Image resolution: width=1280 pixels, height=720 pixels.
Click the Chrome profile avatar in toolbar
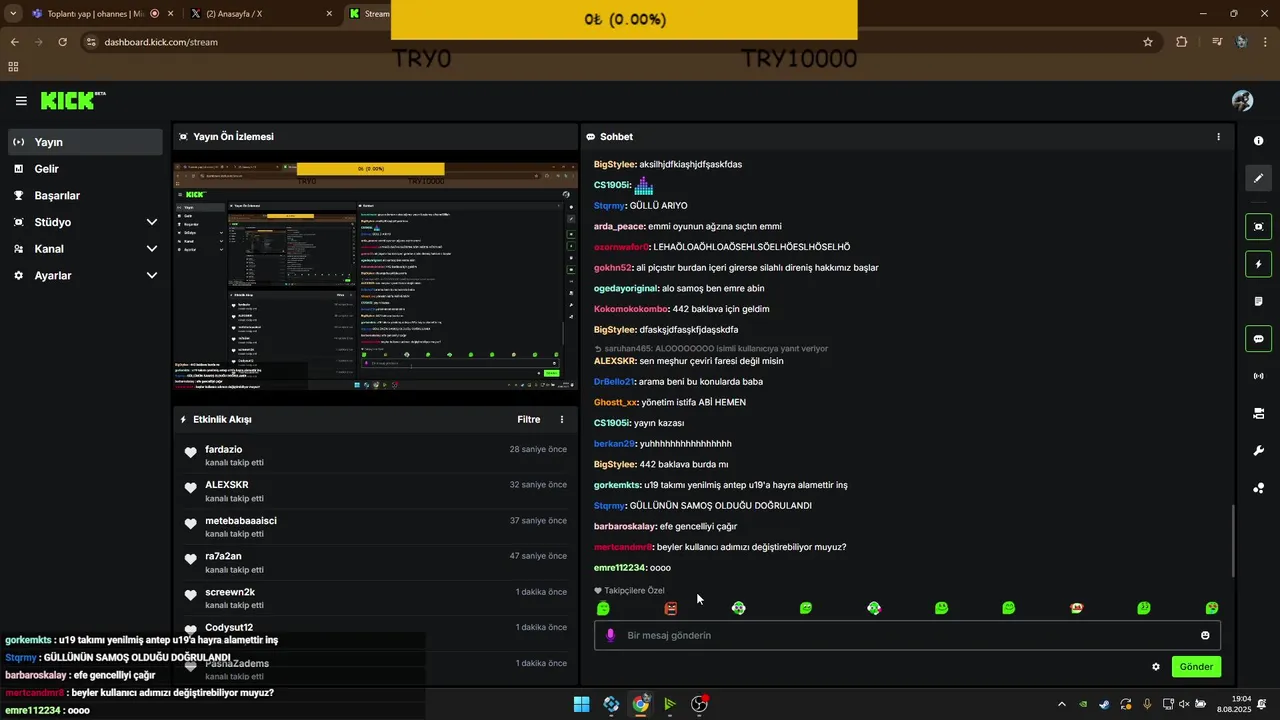pos(1242,42)
